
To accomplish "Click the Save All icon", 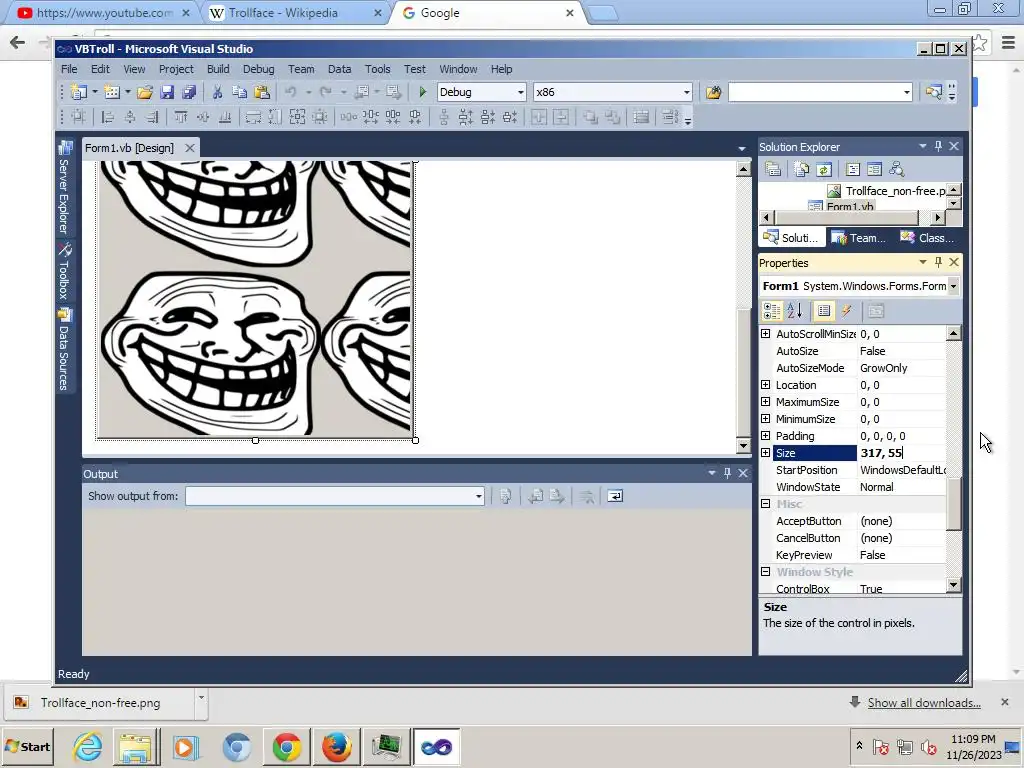I will pos(189,92).
